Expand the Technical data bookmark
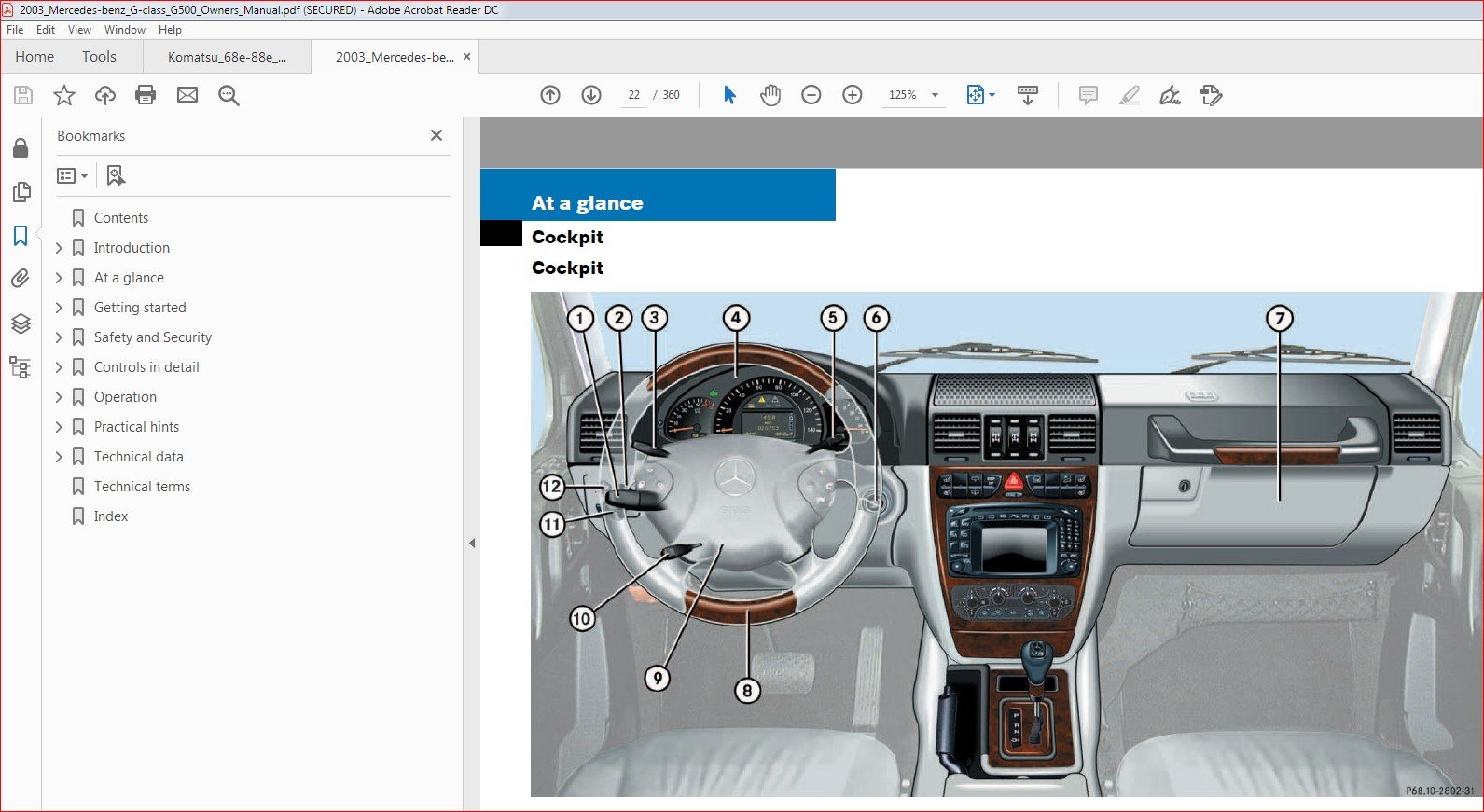 pos(59,457)
